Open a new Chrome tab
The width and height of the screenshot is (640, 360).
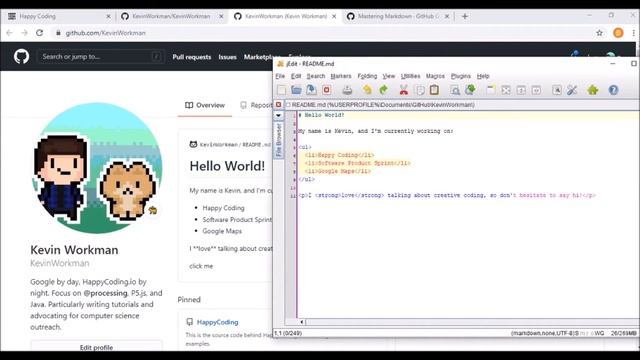pos(464,16)
